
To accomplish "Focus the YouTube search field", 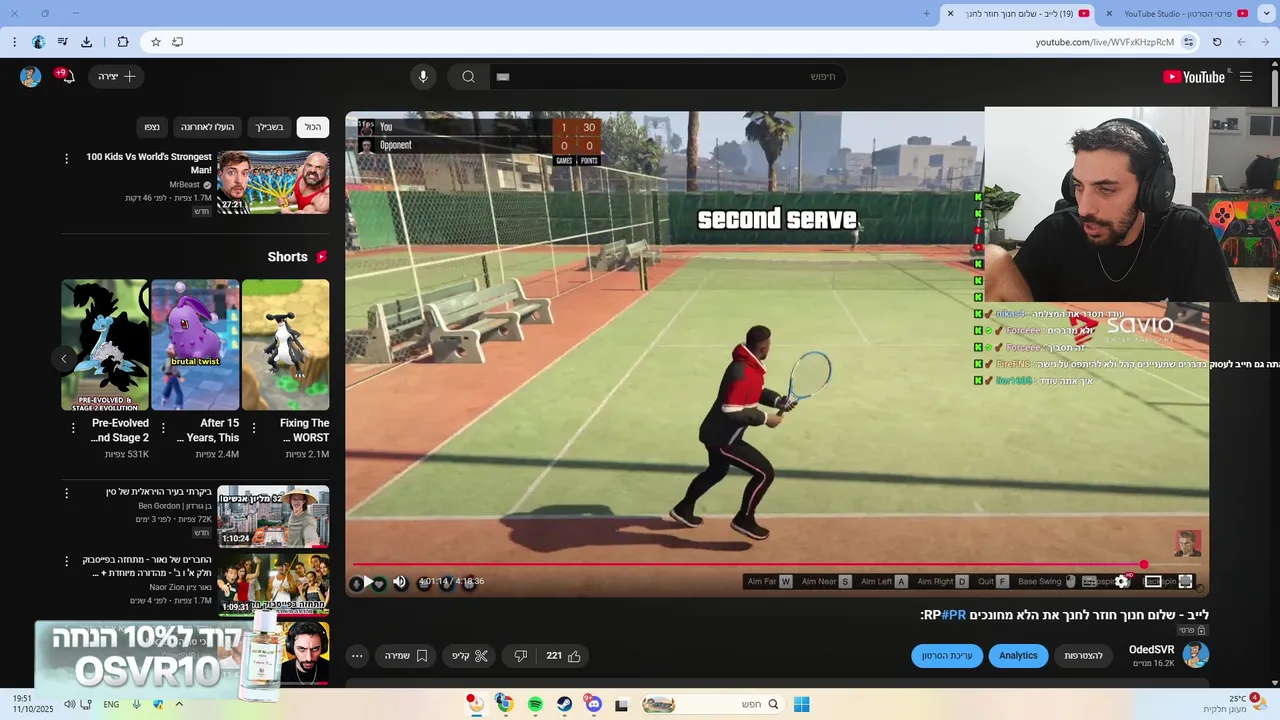I will click(x=666, y=77).
